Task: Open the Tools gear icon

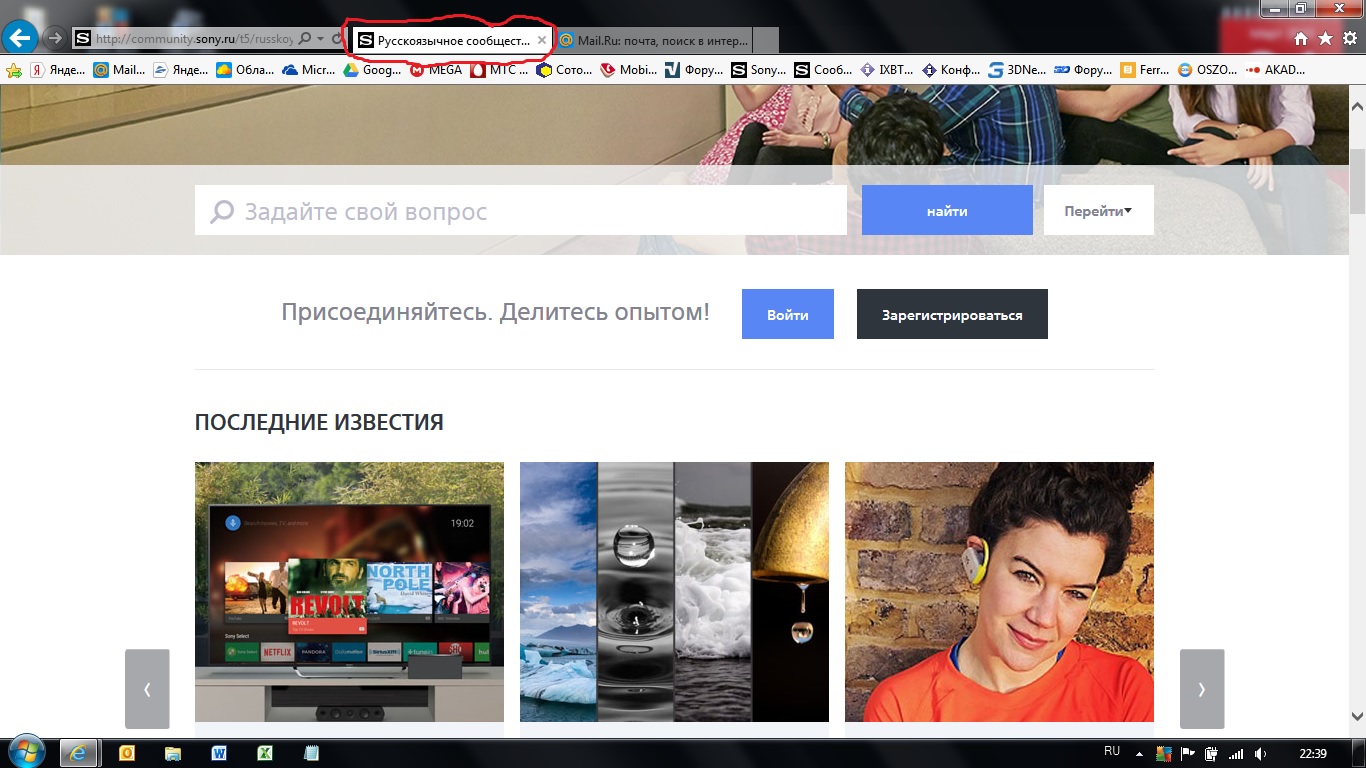Action: [1349, 38]
